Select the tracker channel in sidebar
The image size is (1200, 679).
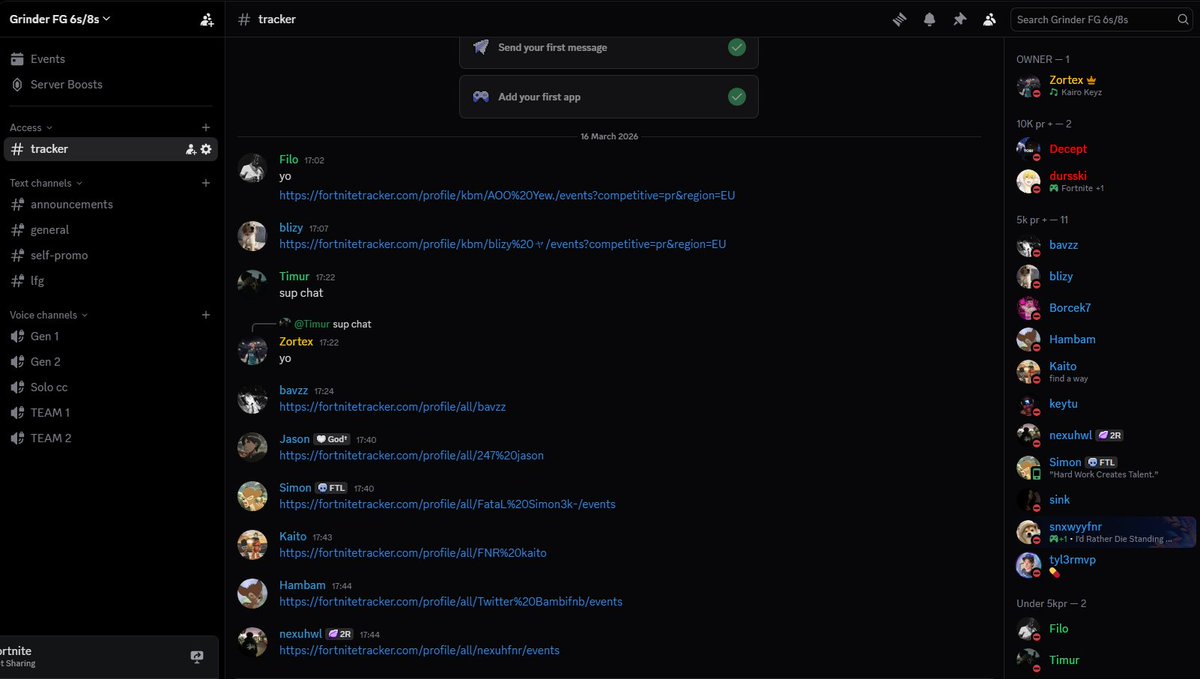click(x=111, y=149)
